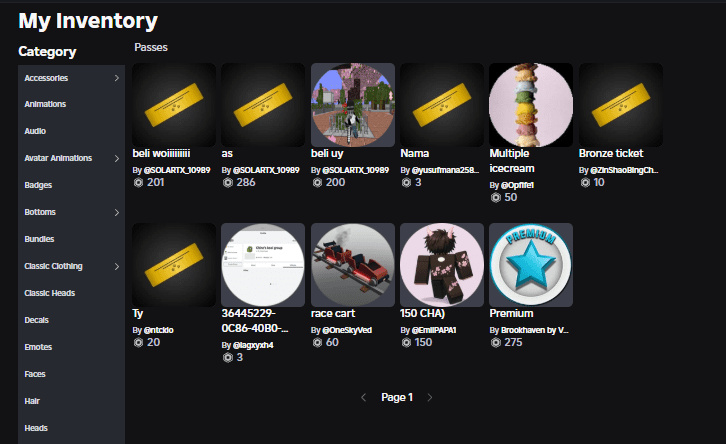Select the Bronze ticket golden pass icon
Viewport: 726px width, 444px height.
620,105
